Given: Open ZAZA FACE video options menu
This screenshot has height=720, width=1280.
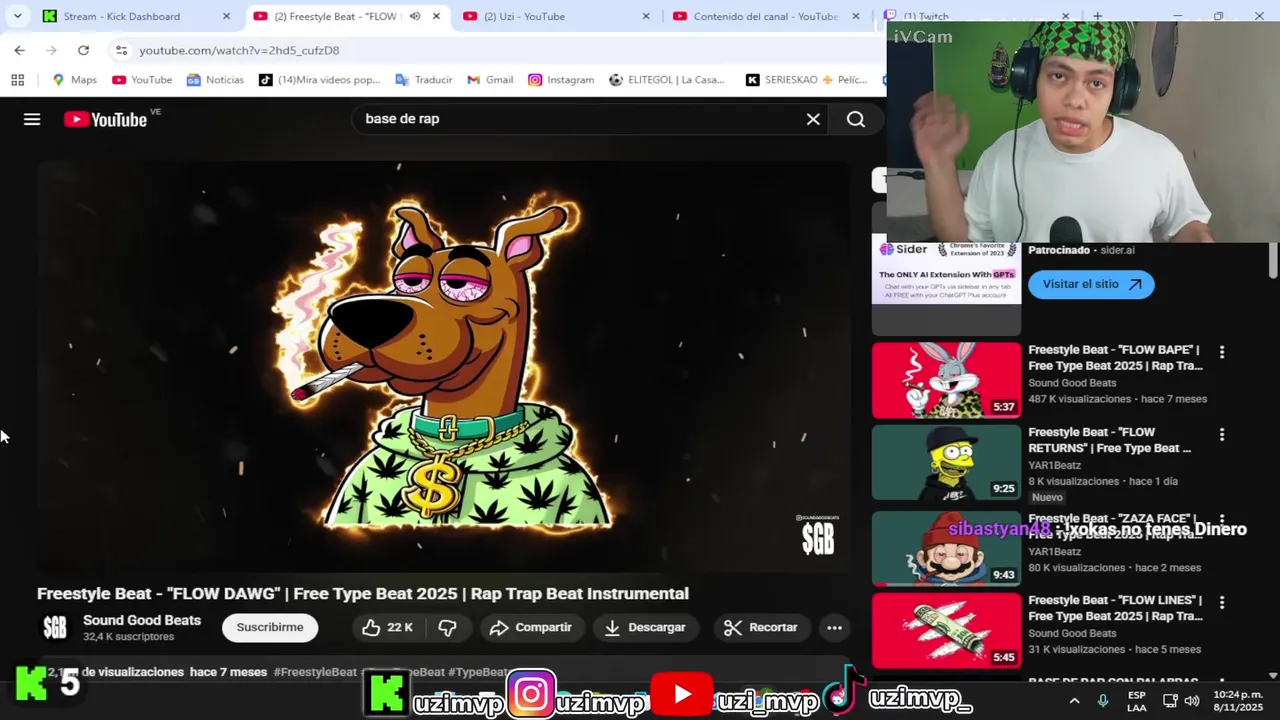Looking at the screenshot, I should tap(1221, 521).
